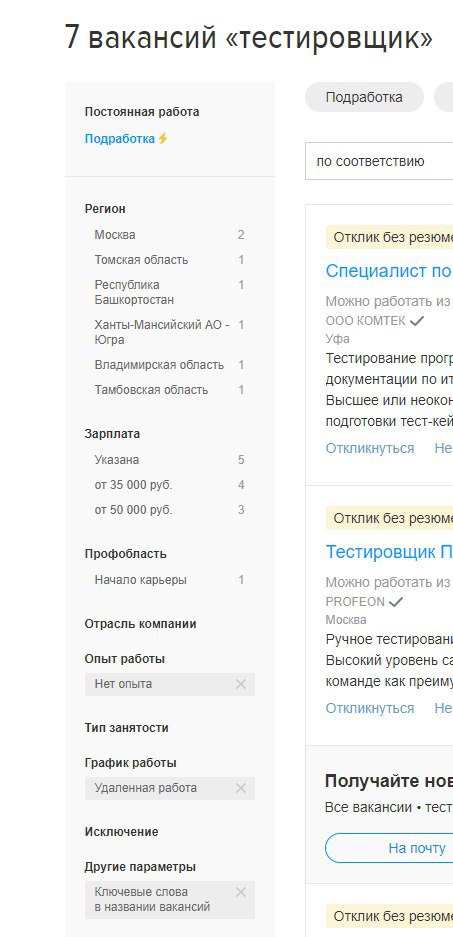Viewport: 453px width, 937px height.
Task: Click the Удаленная работа selected filter chip
Action: coord(170,788)
